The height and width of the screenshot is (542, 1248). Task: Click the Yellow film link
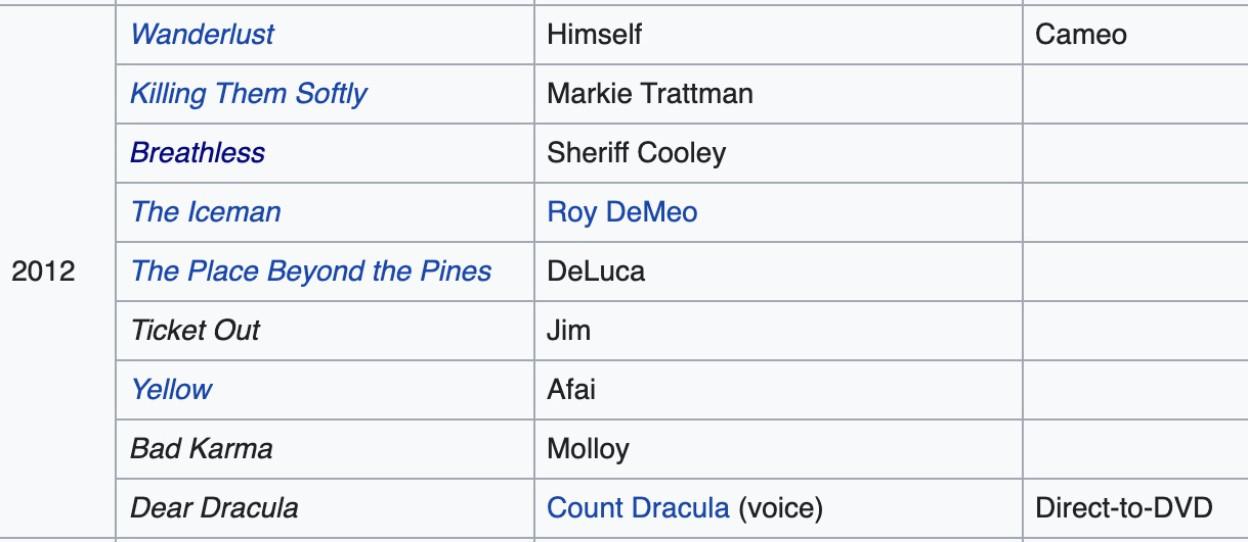click(x=171, y=389)
